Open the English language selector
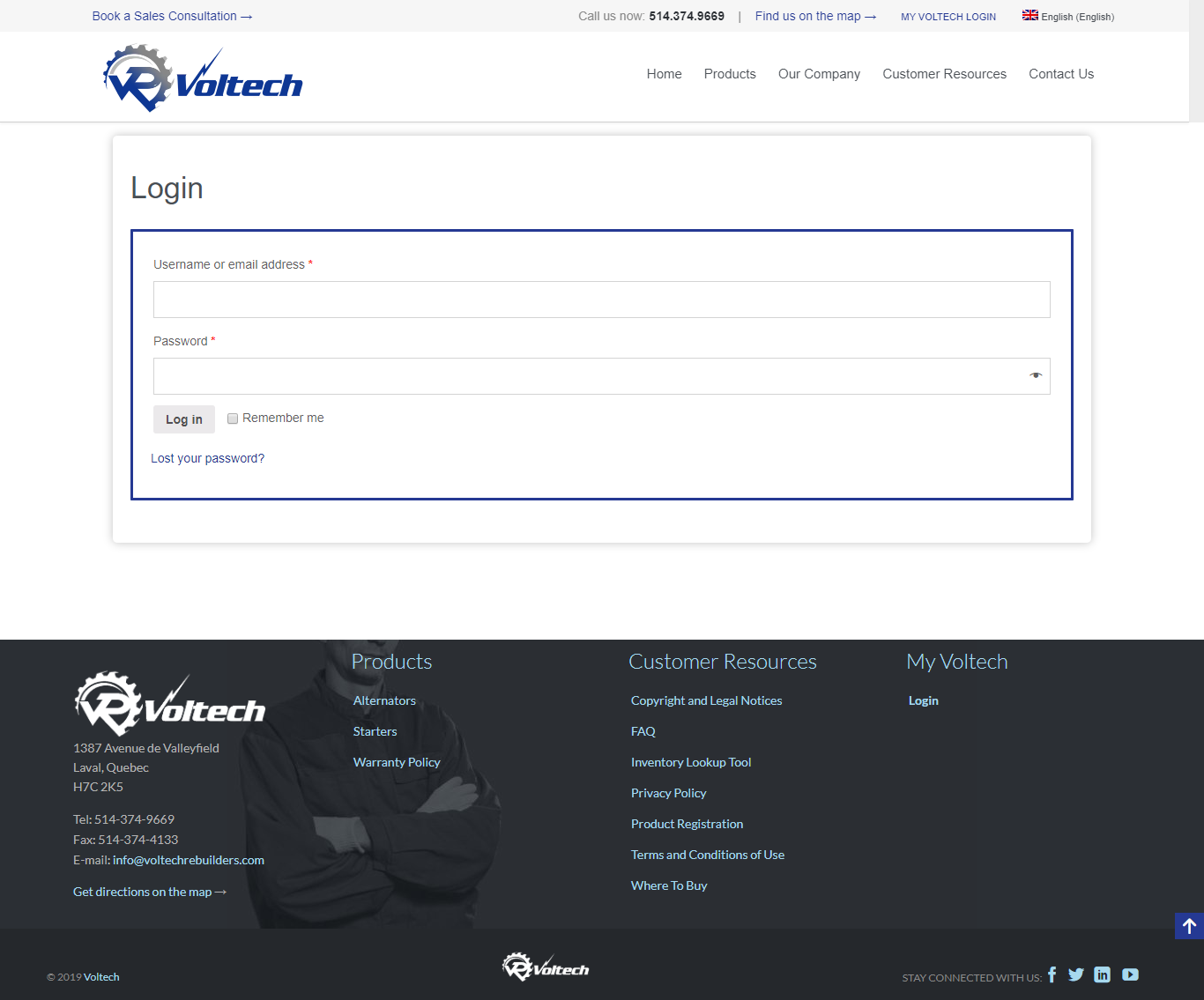This screenshot has width=1204, height=1000. pos(1068,17)
